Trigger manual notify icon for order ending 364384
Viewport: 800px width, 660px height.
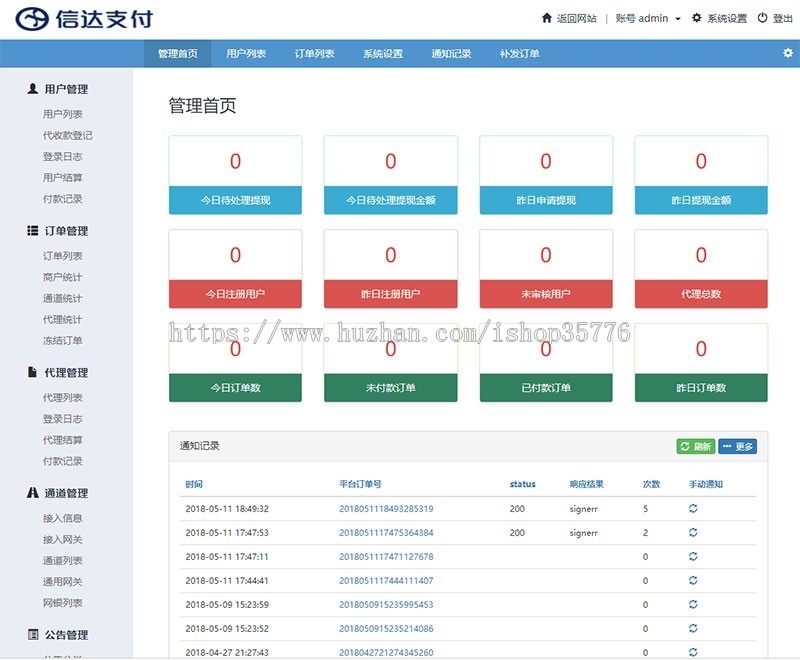coord(692,533)
